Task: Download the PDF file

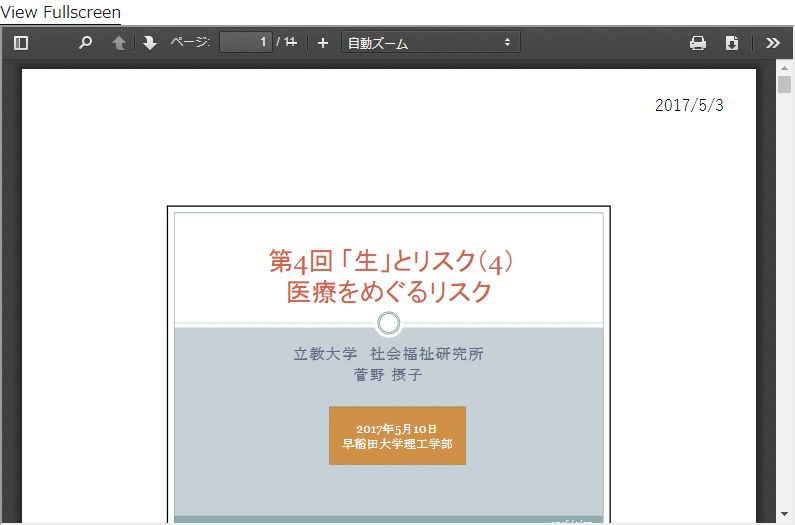Action: click(x=732, y=43)
